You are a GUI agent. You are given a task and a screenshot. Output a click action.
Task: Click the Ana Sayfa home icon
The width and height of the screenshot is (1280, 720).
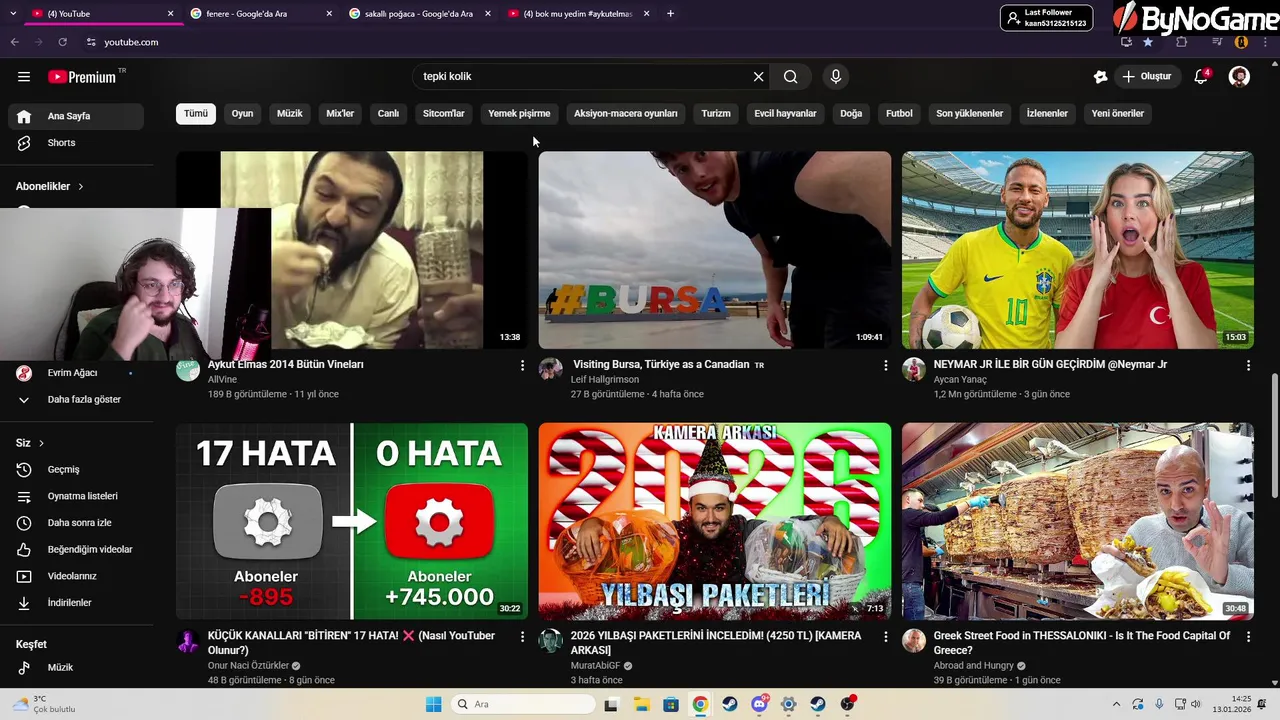(x=24, y=116)
